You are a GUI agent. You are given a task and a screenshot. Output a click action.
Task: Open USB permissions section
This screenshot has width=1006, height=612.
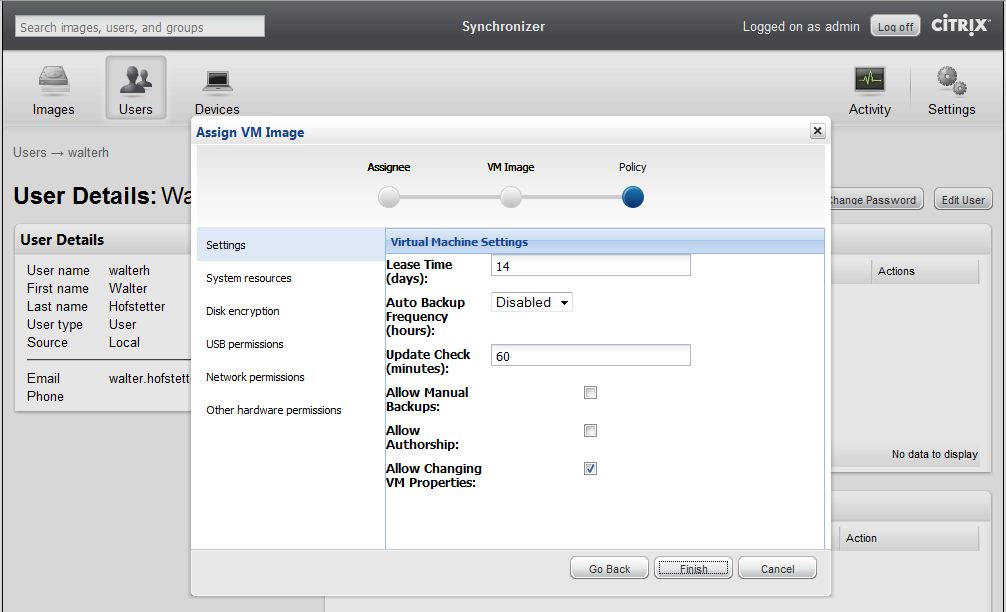245,344
